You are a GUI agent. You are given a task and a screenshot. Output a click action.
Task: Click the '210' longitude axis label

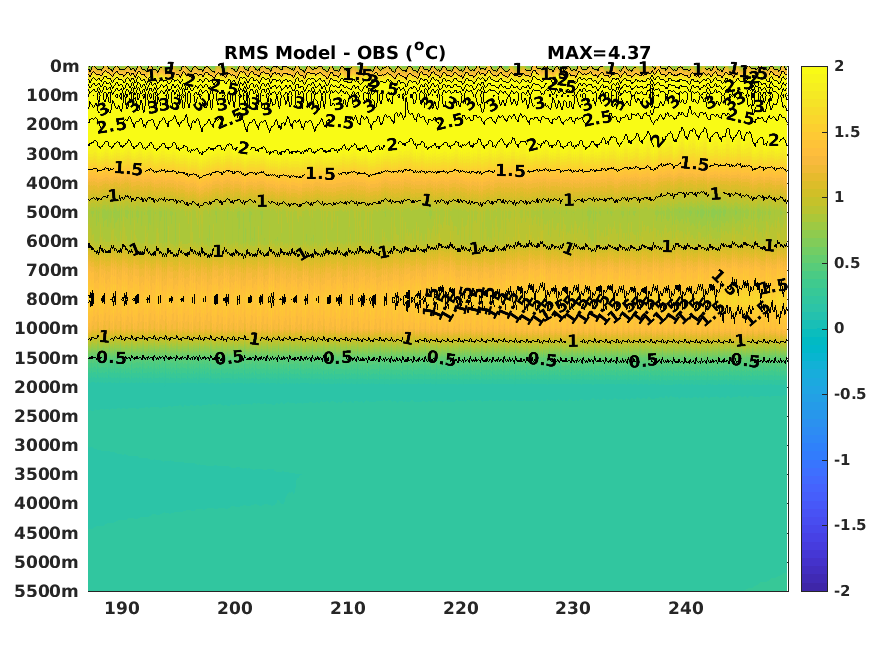348,608
